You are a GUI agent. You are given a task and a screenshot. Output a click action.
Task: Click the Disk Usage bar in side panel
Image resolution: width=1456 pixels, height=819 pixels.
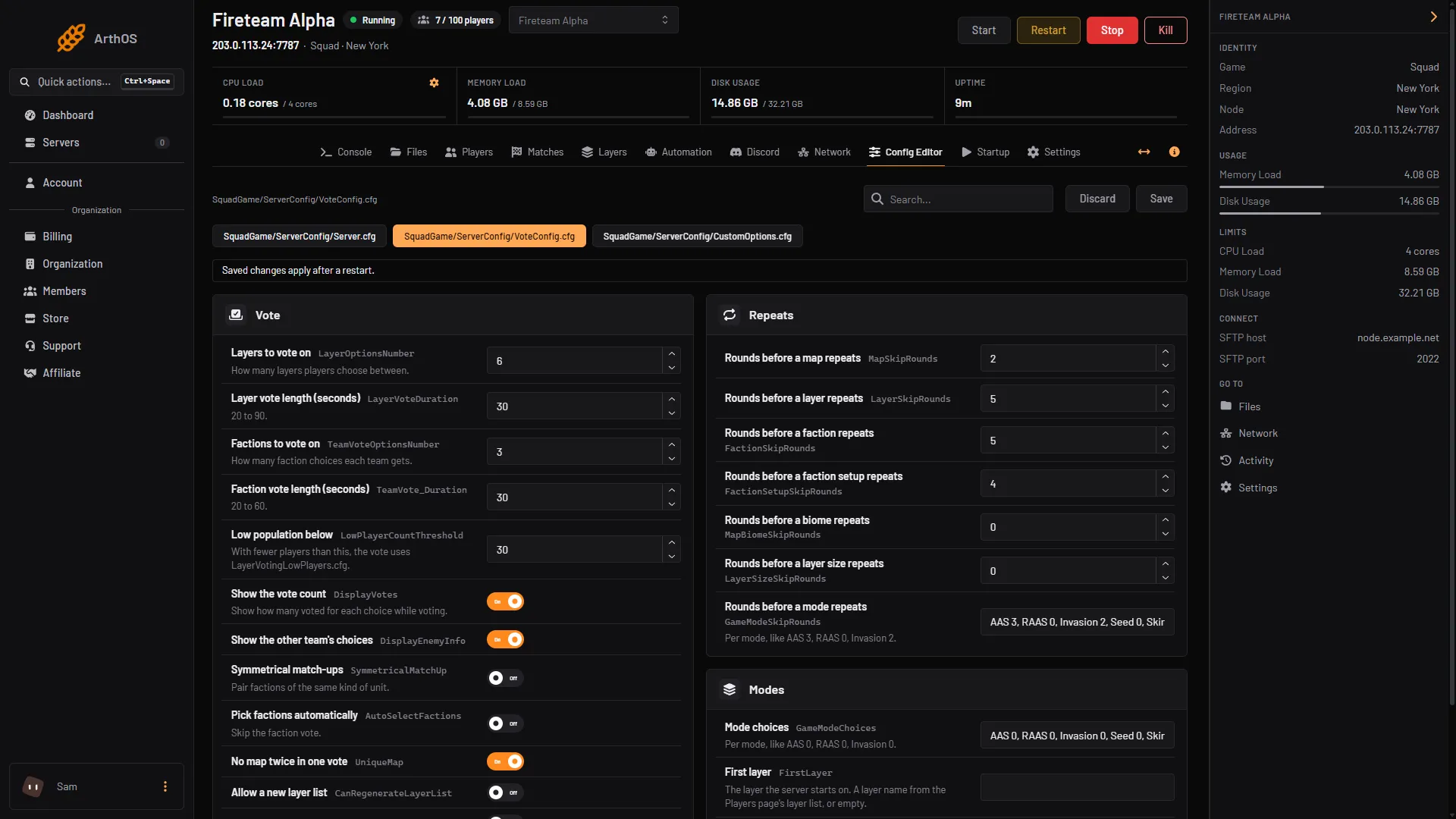click(1329, 213)
